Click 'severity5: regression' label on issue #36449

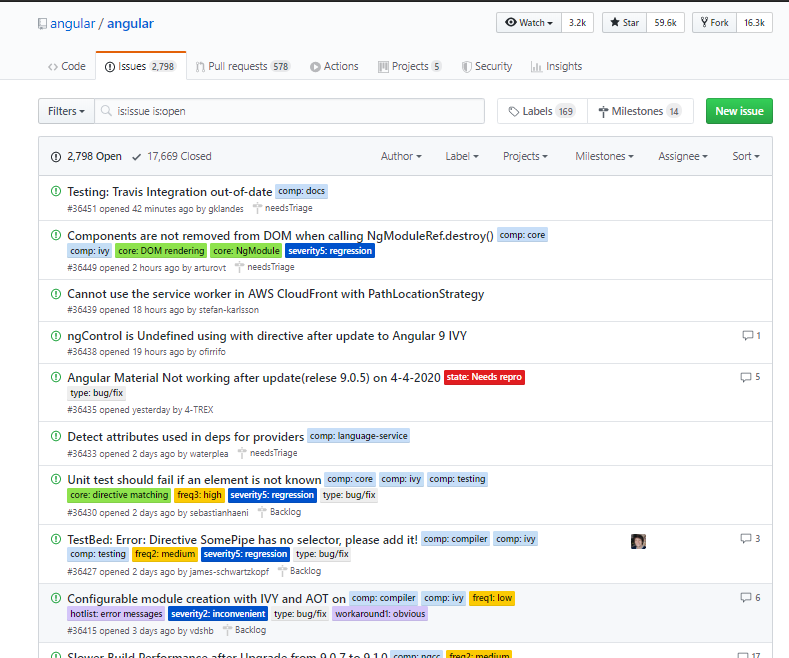tap(330, 251)
